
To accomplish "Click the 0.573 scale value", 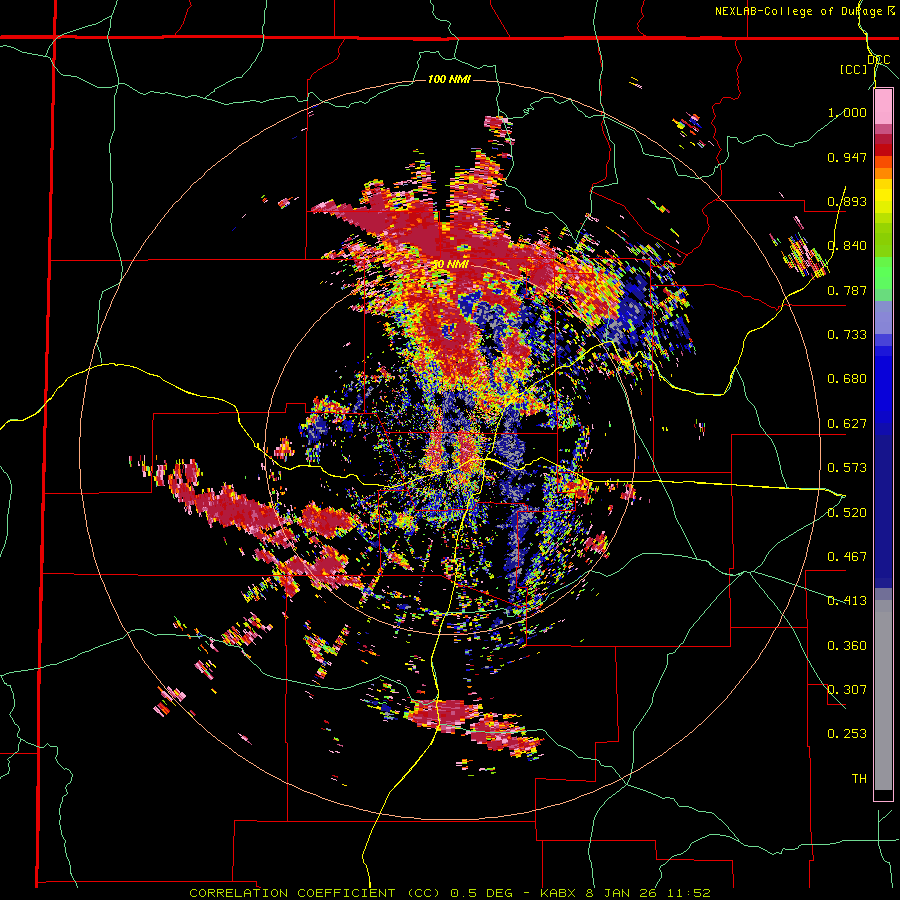I will (x=847, y=468).
